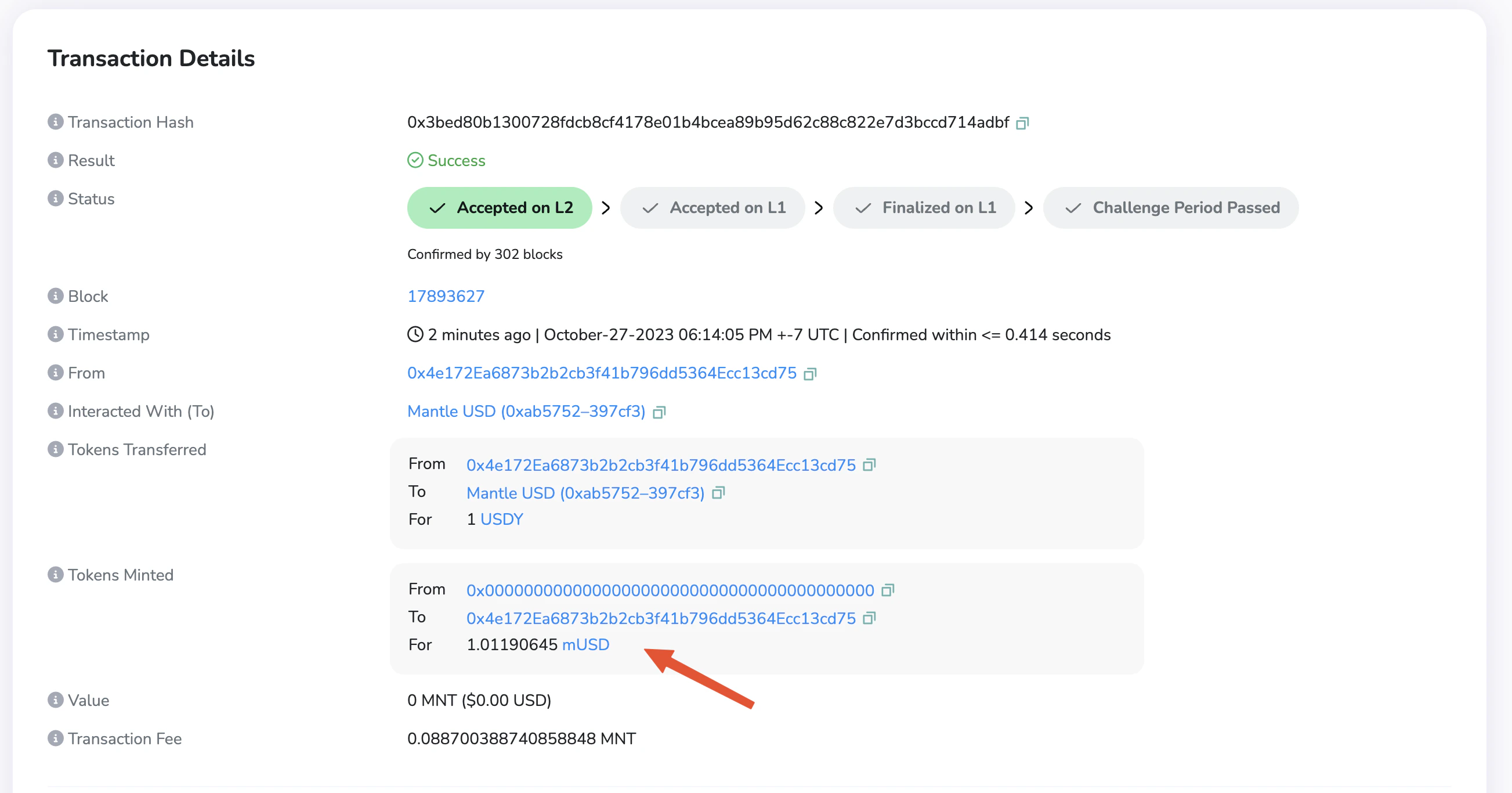
Task: Copy the transaction hash
Action: pos(1023,122)
